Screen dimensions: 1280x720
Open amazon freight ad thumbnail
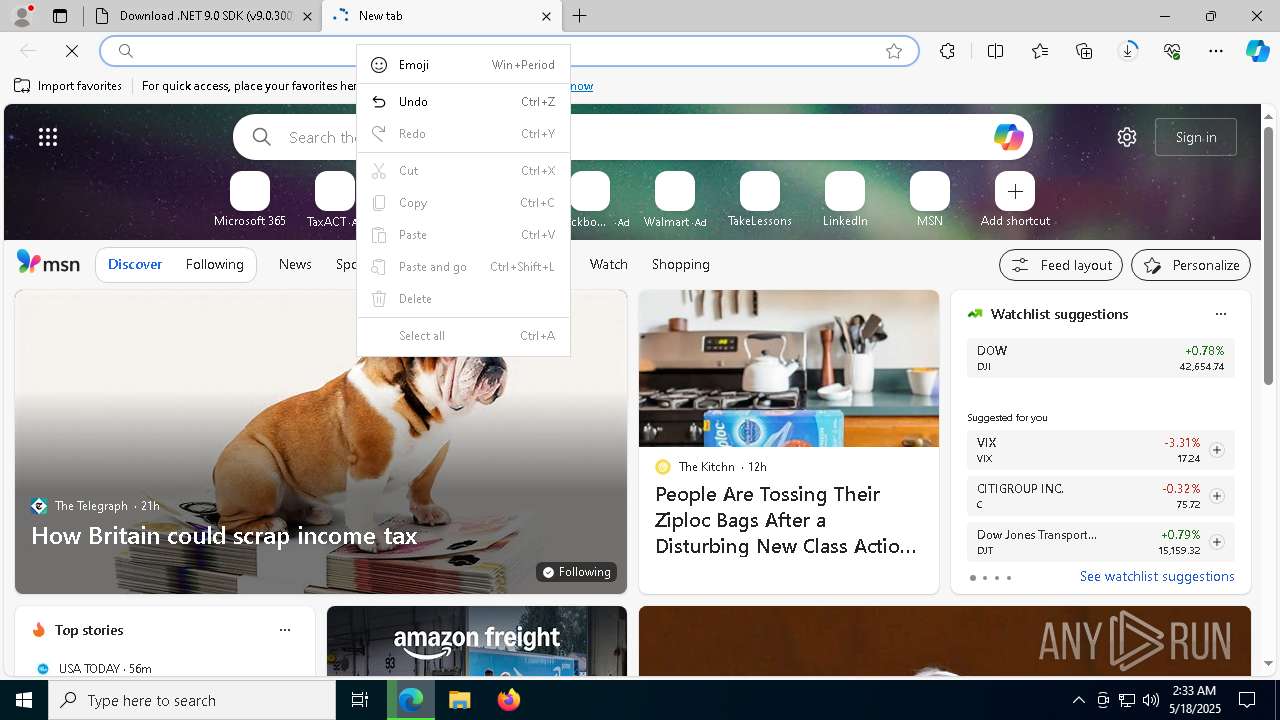click(477, 641)
